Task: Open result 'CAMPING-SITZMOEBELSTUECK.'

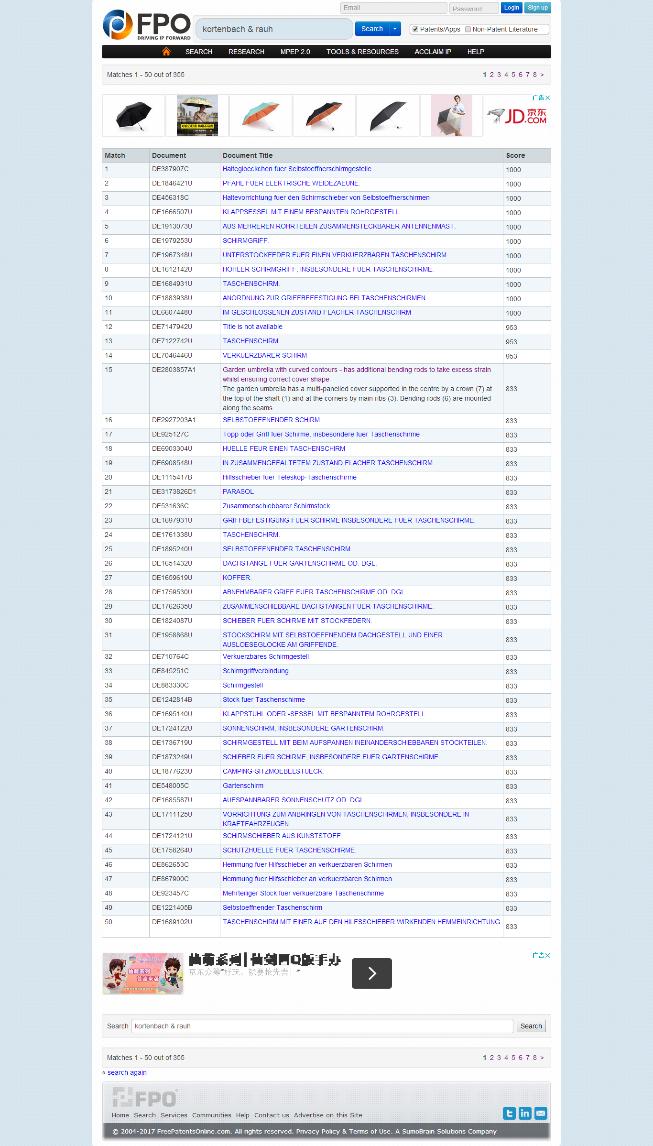Action: point(273,772)
